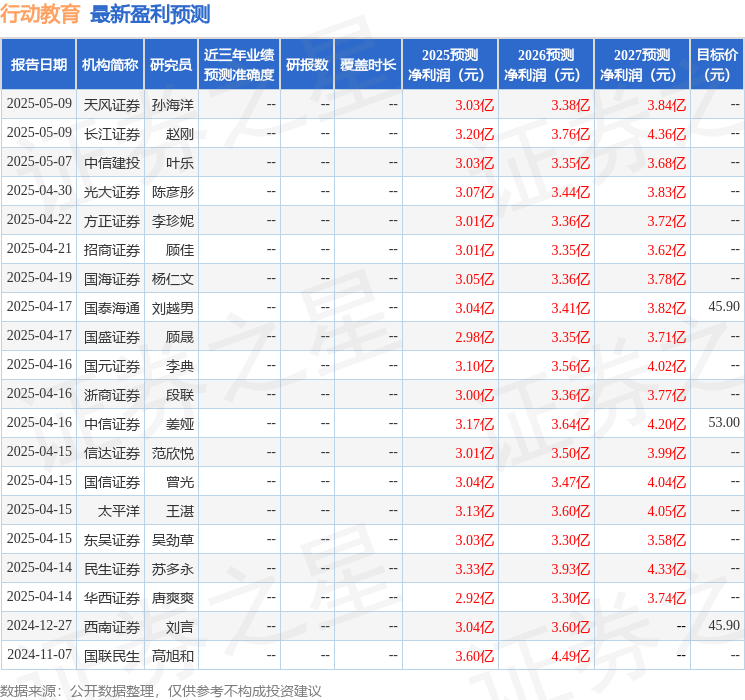Select 长江证券 2027 forecast 4.36亿

point(666,134)
